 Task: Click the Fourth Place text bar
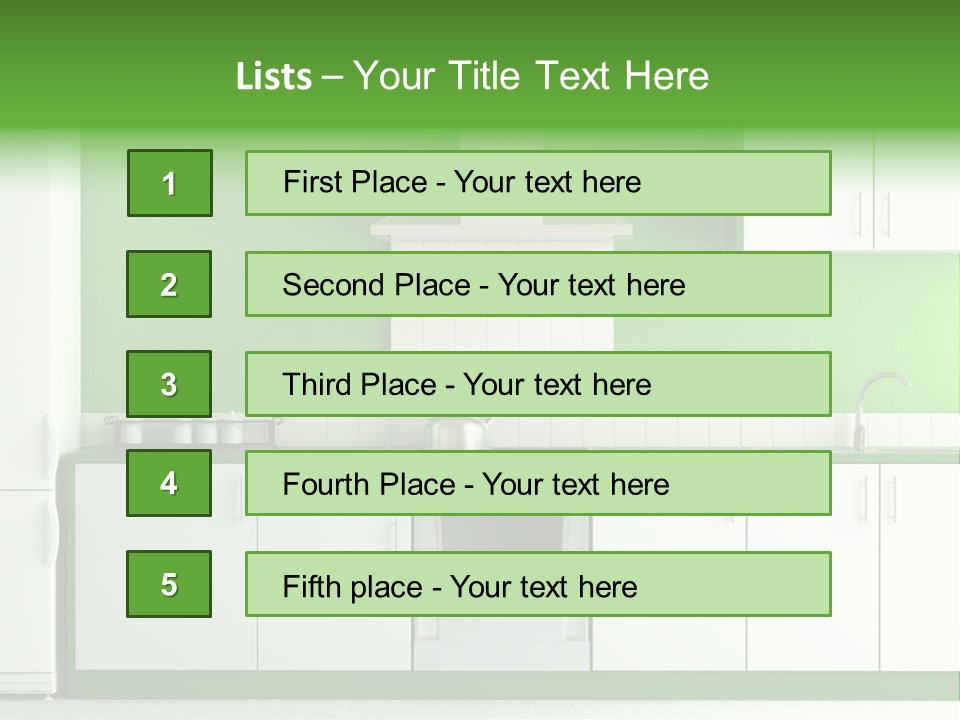coord(538,483)
